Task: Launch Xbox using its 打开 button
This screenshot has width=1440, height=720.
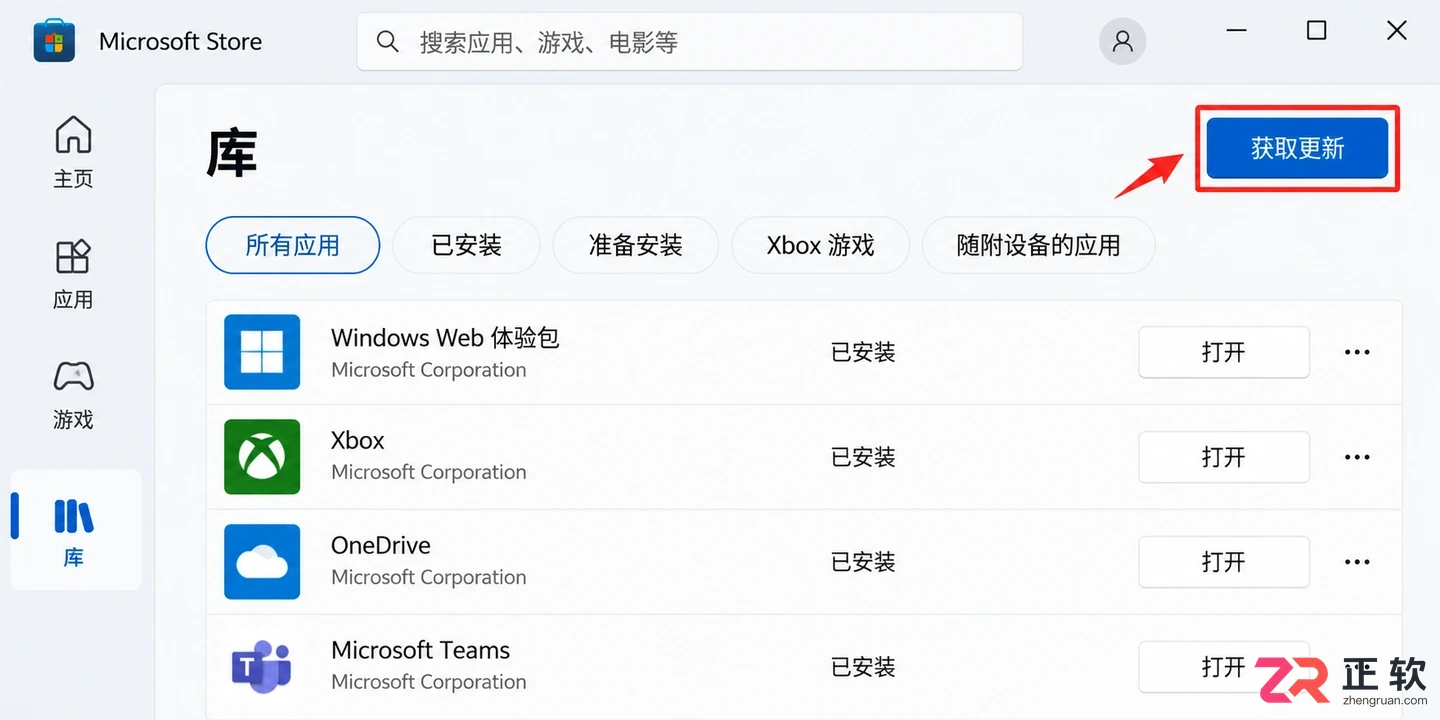Action: 1224,457
